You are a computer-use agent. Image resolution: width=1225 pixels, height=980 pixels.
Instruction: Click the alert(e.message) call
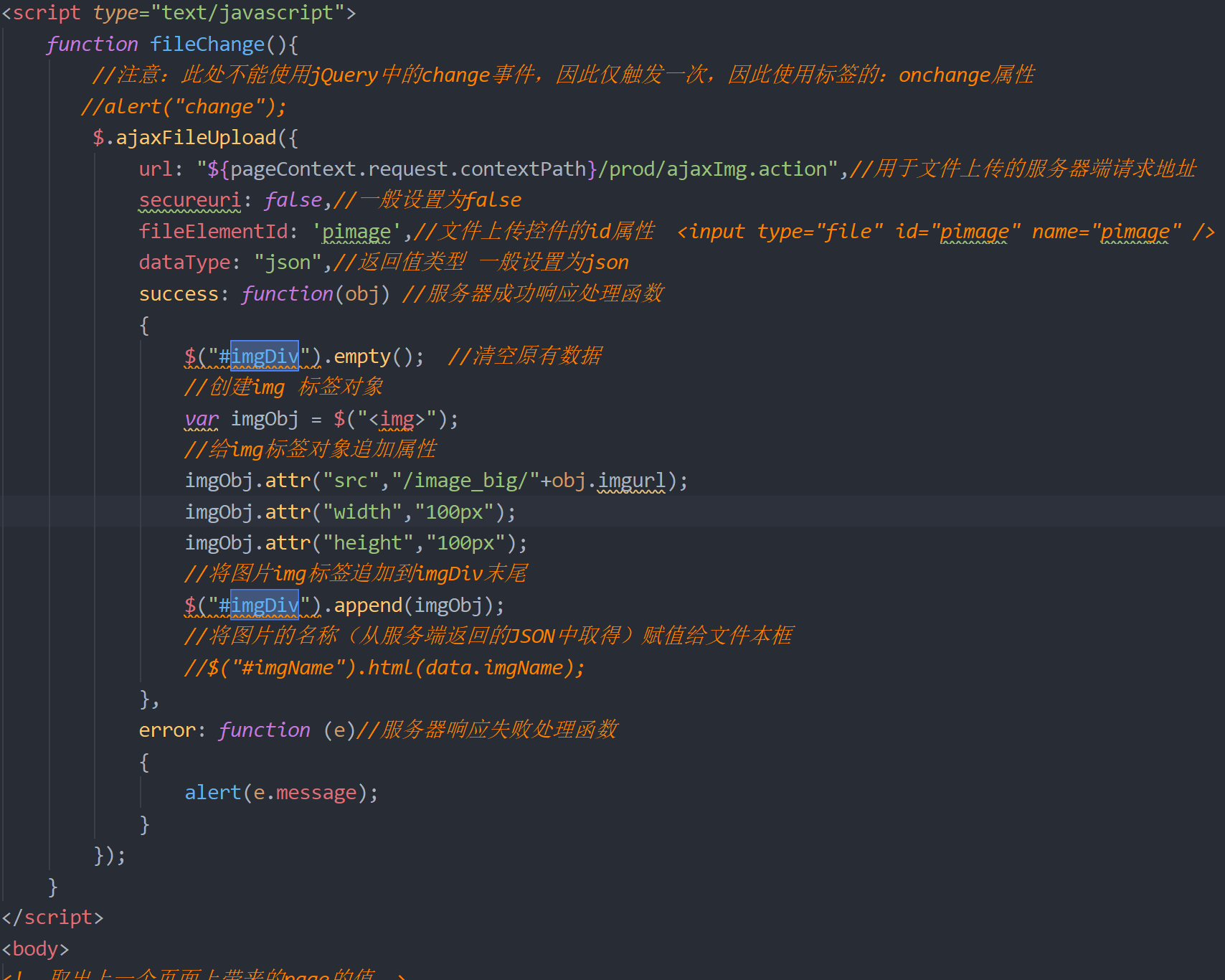[281, 792]
